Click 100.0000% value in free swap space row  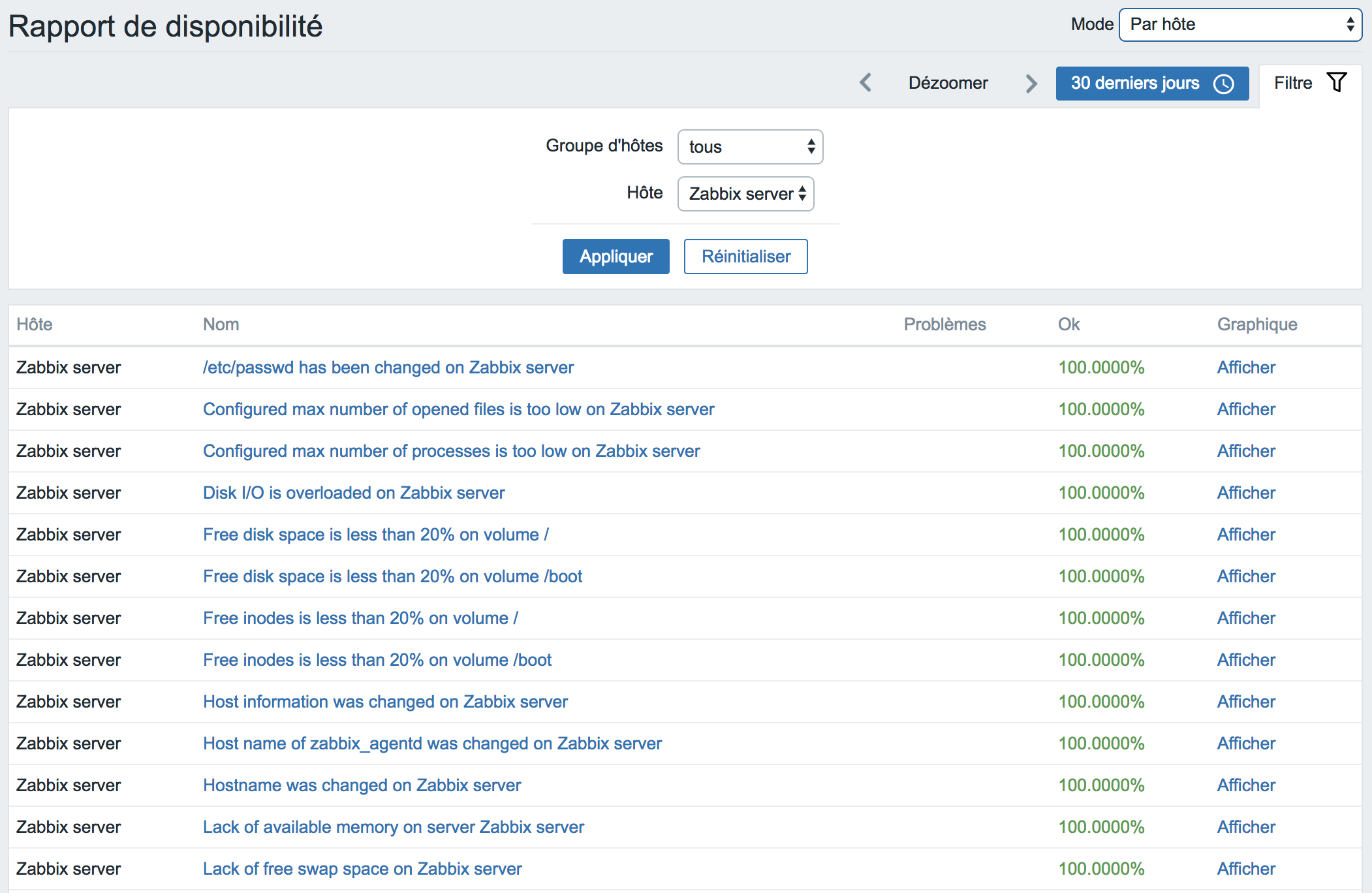tap(1101, 869)
